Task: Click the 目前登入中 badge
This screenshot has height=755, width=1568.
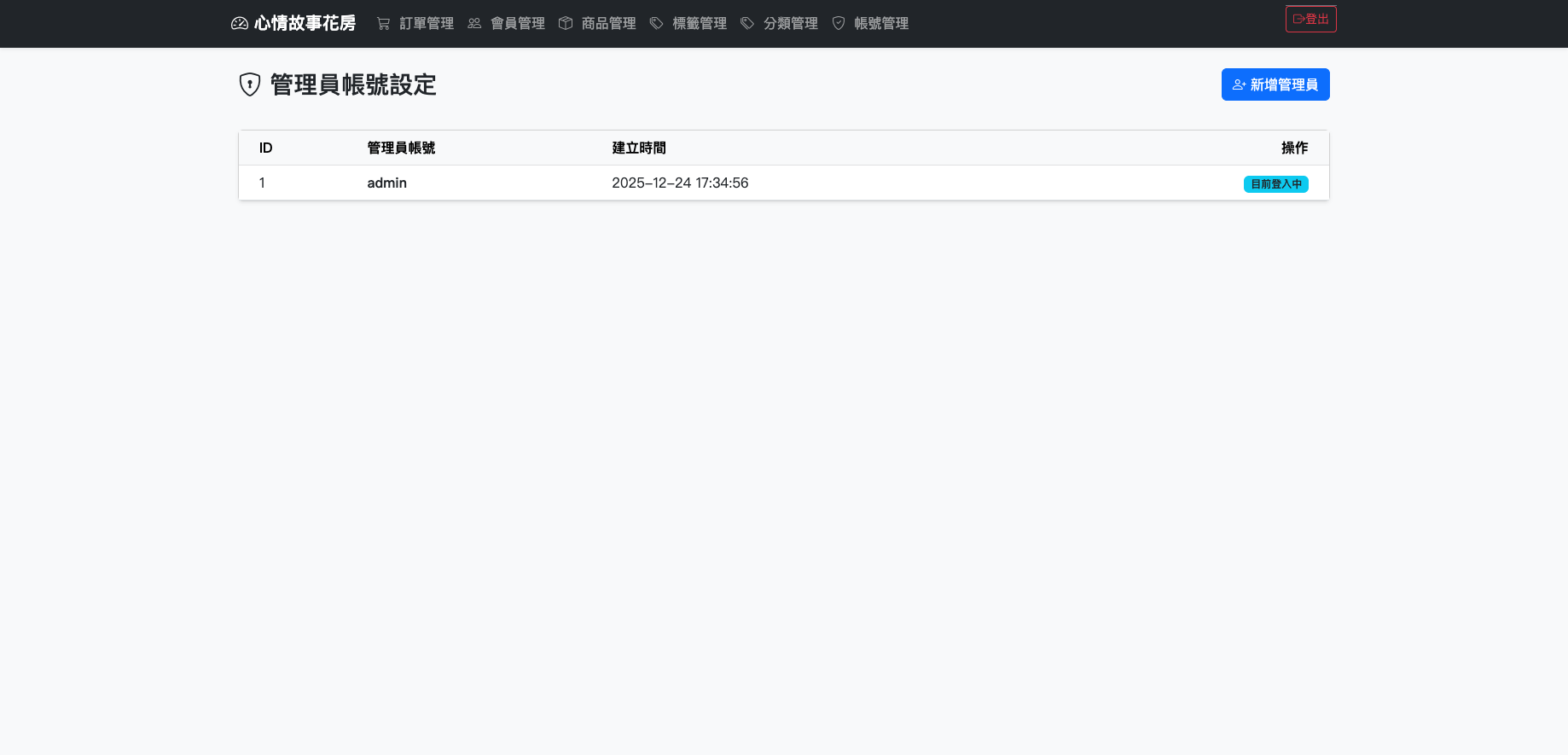Action: coord(1275,184)
